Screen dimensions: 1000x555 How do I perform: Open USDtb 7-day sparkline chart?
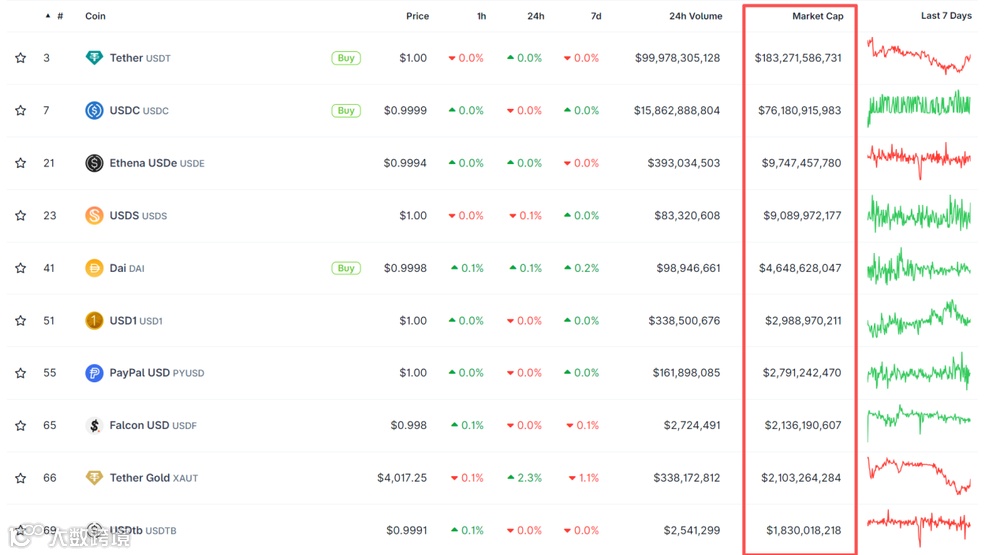tap(919, 528)
